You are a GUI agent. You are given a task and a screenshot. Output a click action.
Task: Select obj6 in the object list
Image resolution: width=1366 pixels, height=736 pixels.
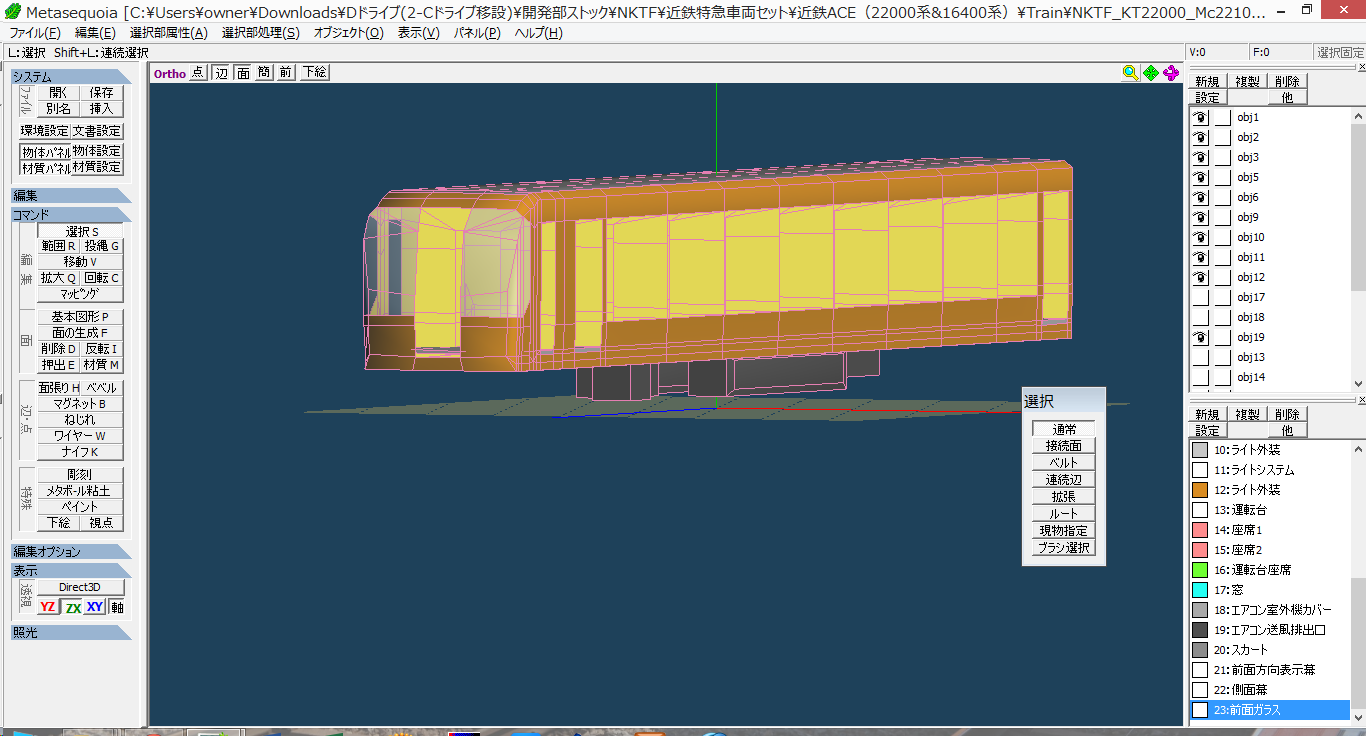pos(1248,197)
